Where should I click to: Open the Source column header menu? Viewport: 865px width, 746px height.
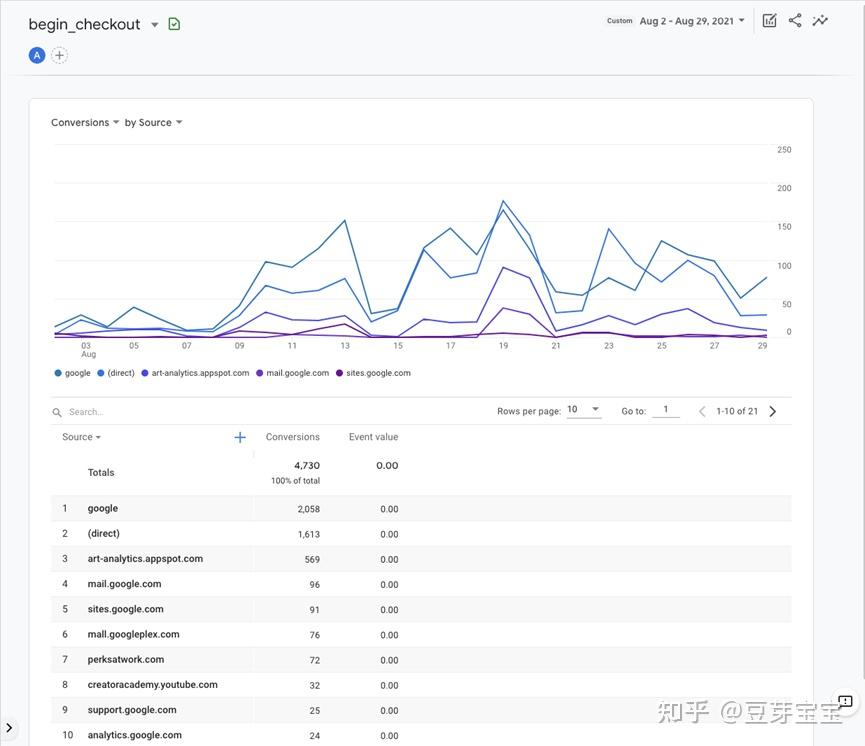click(78, 436)
